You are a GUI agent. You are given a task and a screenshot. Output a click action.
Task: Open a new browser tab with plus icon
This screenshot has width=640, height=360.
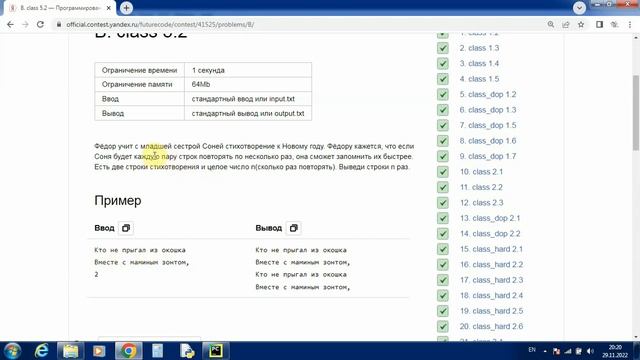coord(127,8)
